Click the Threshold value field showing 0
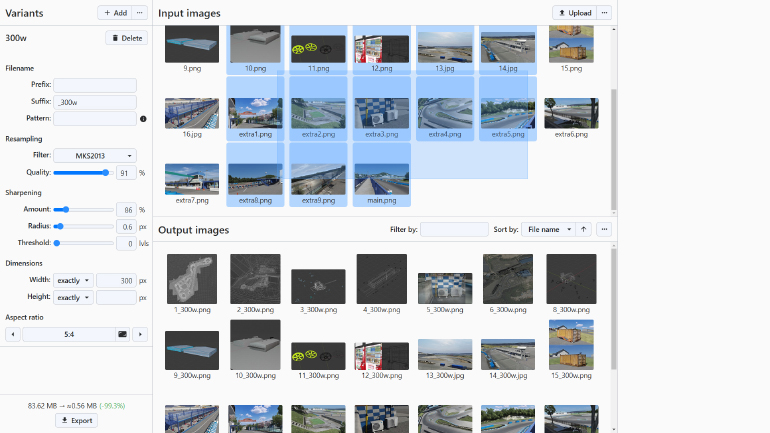This screenshot has width=770, height=433. coord(126,243)
